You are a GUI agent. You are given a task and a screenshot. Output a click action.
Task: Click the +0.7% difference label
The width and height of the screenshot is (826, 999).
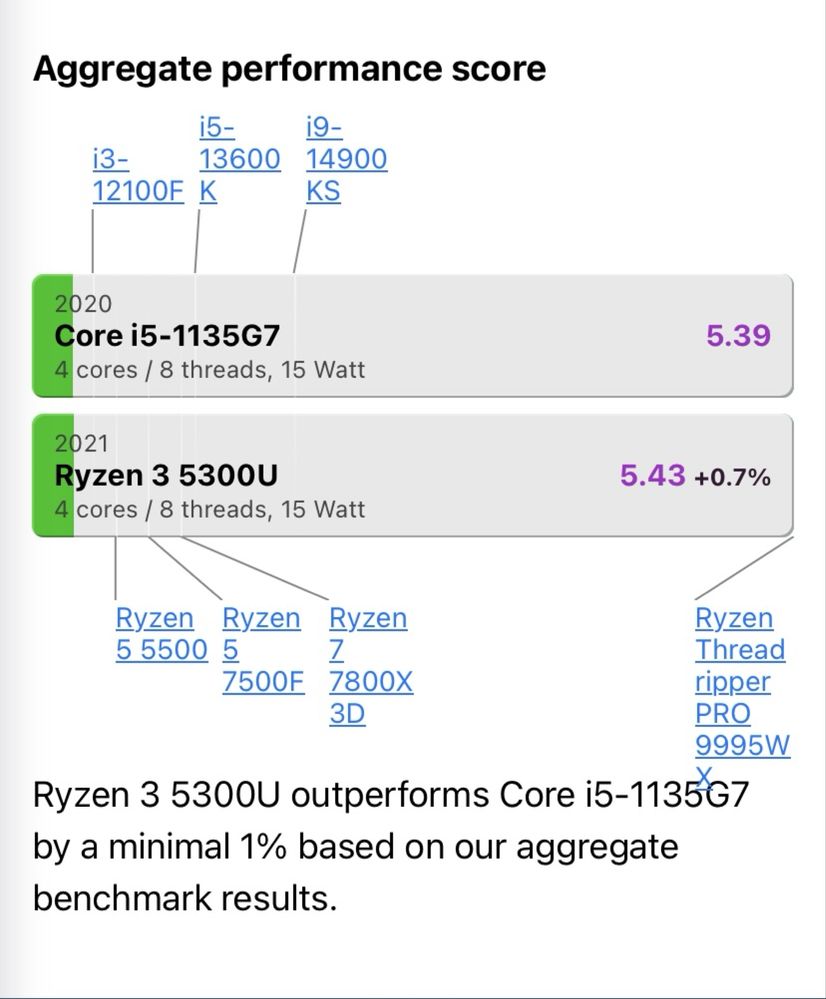[732, 477]
